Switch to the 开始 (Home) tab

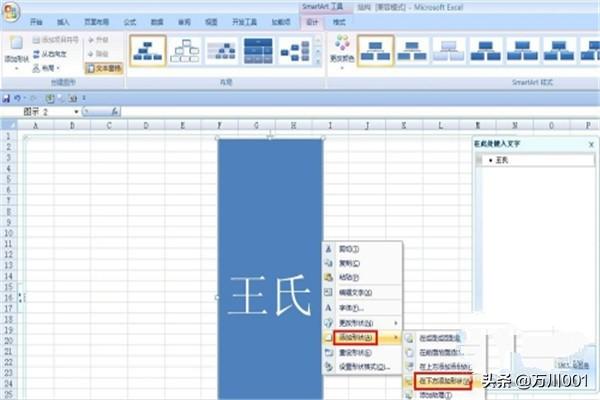click(x=36, y=22)
